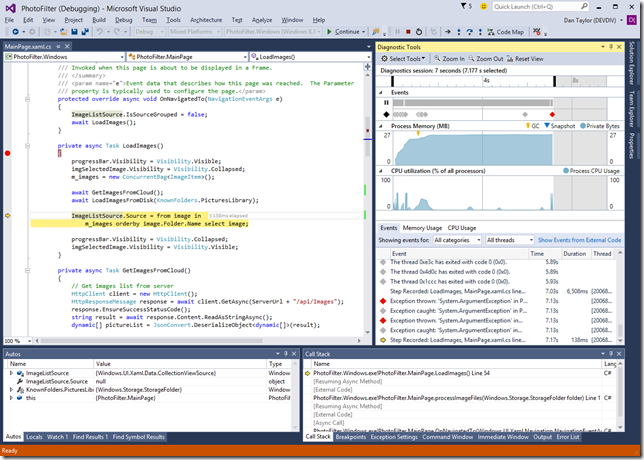The height and width of the screenshot is (460, 644).
Task: Switch to the Locals tab
Action: 33,437
